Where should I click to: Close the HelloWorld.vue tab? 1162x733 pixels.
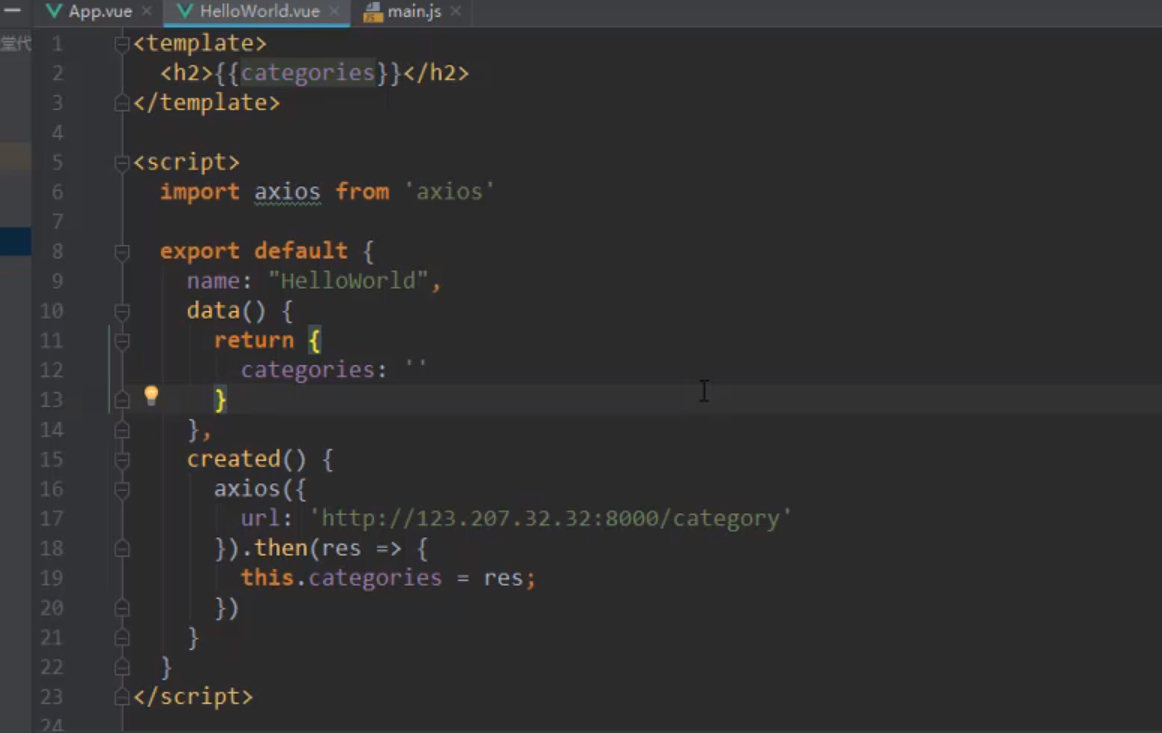334,11
